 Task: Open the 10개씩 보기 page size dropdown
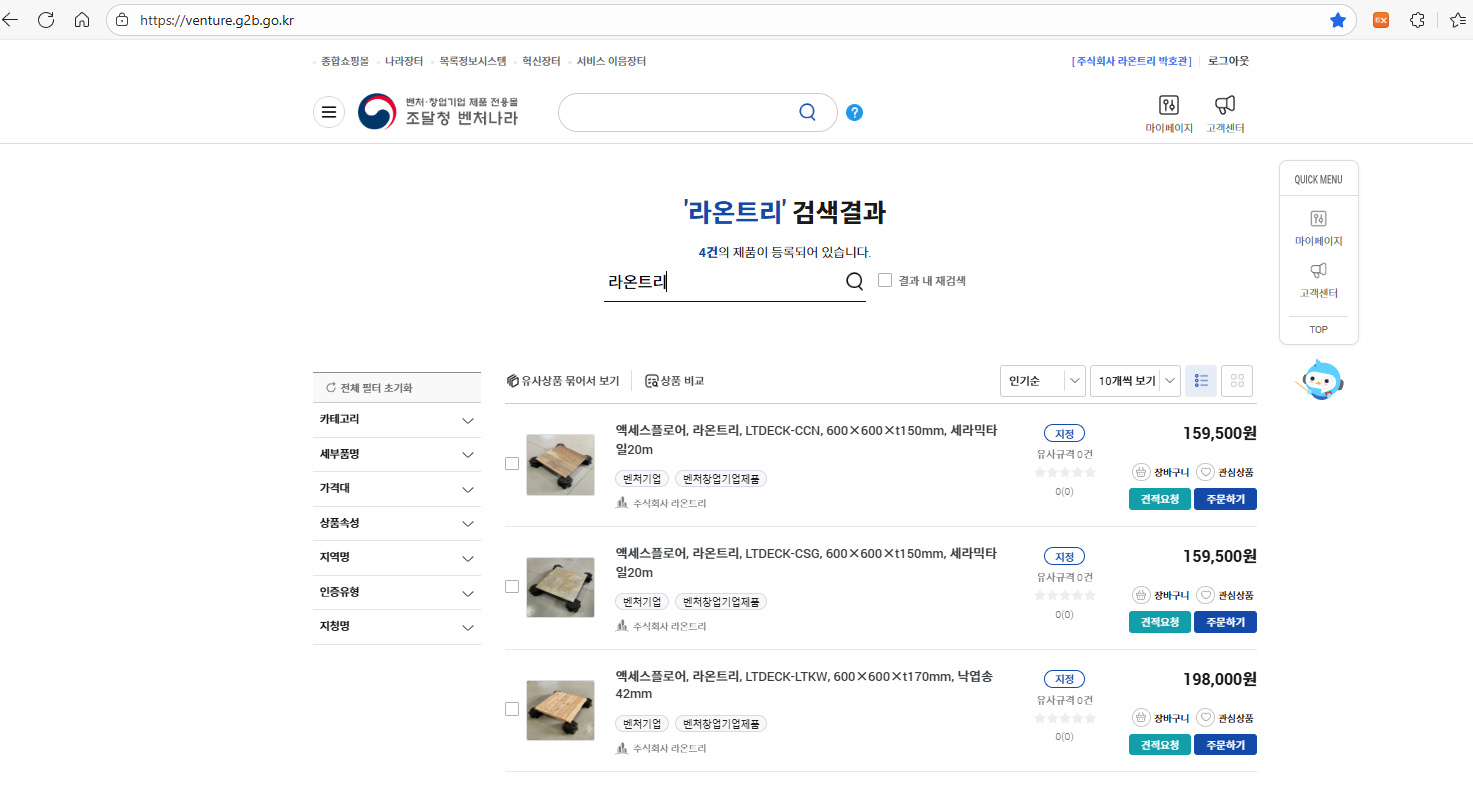(x=1134, y=381)
